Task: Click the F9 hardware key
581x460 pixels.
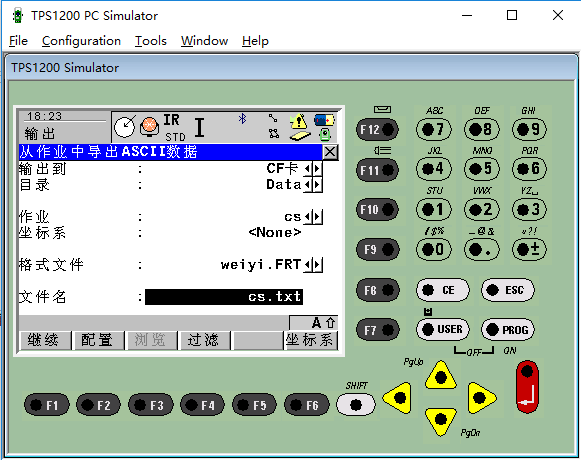Action: 377,249
